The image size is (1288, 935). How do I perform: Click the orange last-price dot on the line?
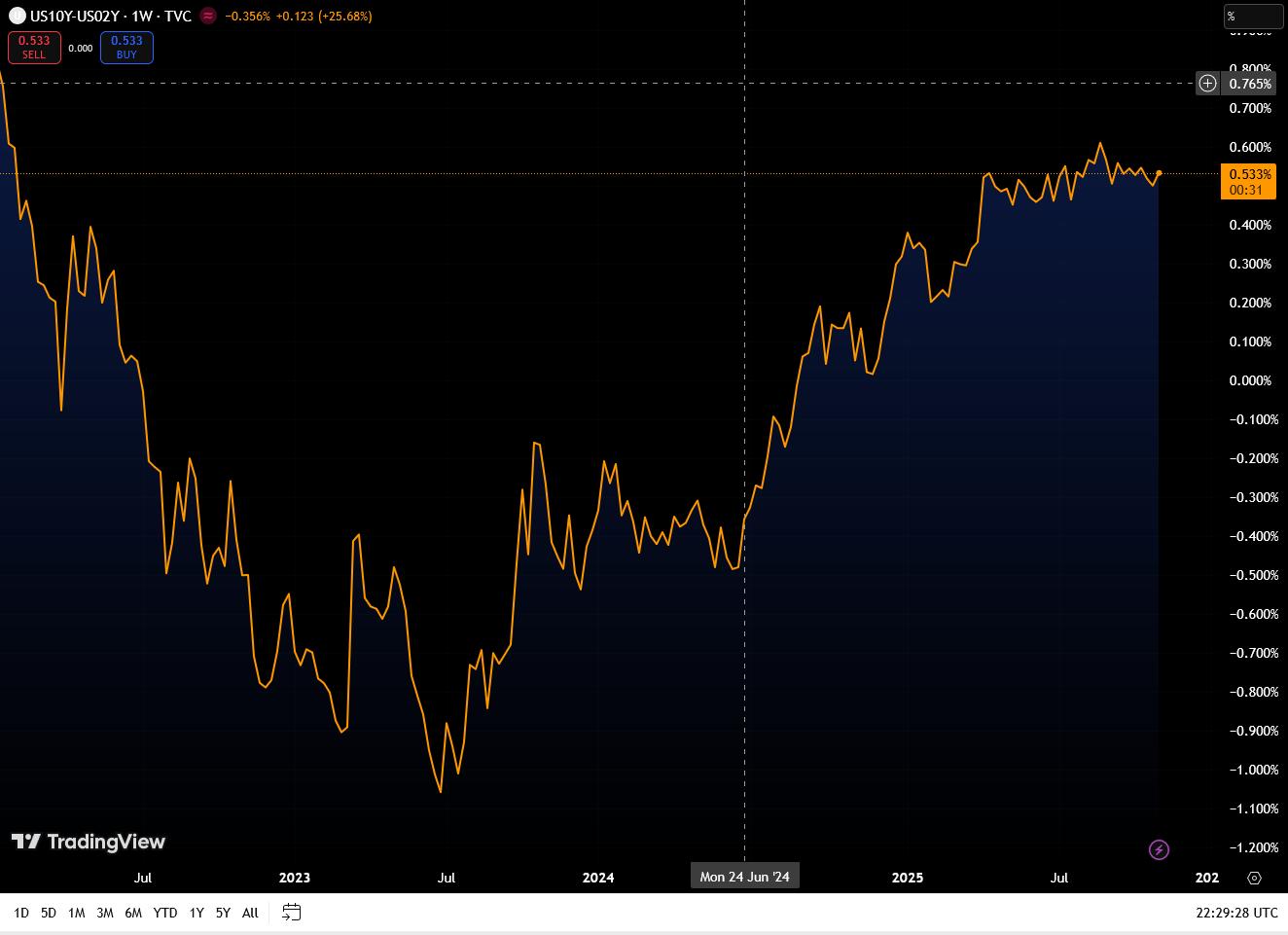click(1159, 173)
